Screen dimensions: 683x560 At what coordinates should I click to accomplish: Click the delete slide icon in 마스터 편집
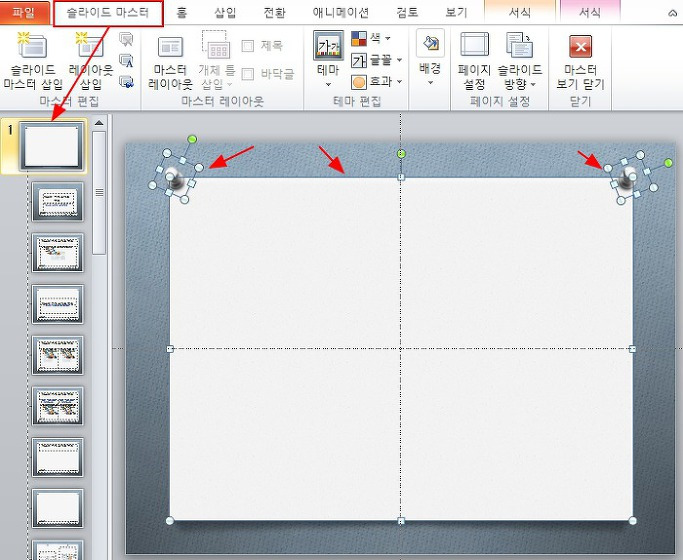click(x=126, y=39)
